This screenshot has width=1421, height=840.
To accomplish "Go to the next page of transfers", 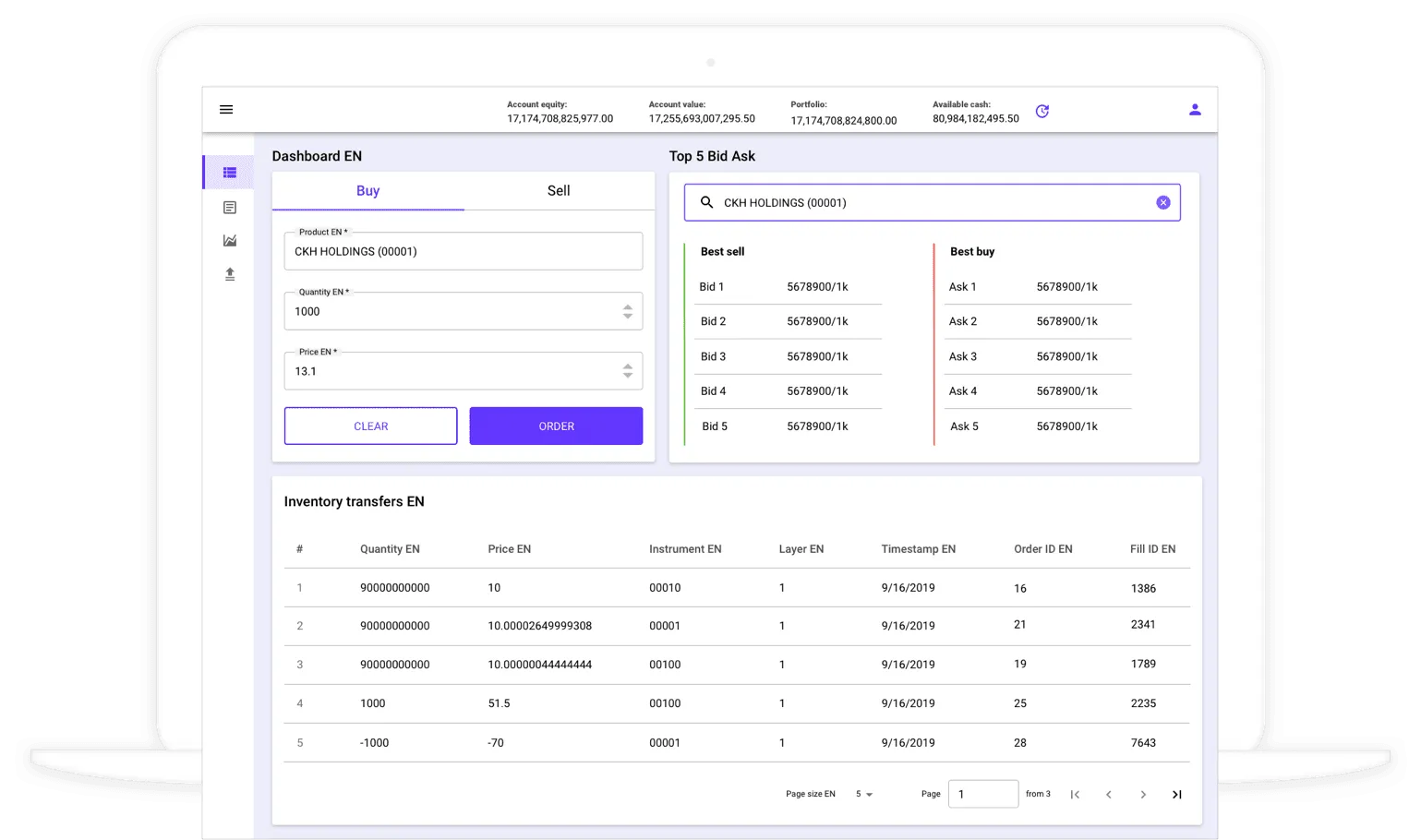I will pos(1143,795).
